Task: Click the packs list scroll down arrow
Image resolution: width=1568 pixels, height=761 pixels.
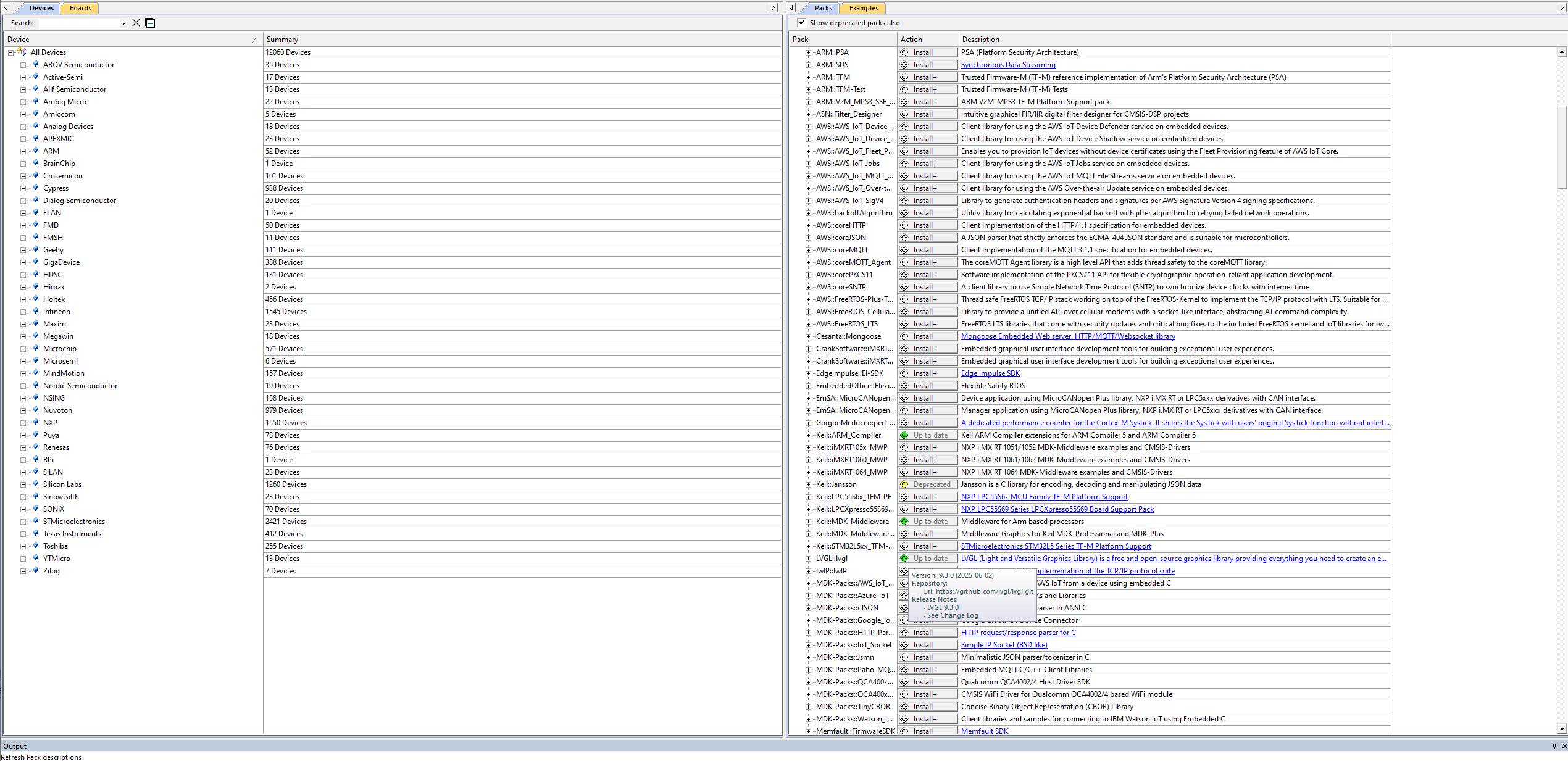Action: (x=1562, y=728)
